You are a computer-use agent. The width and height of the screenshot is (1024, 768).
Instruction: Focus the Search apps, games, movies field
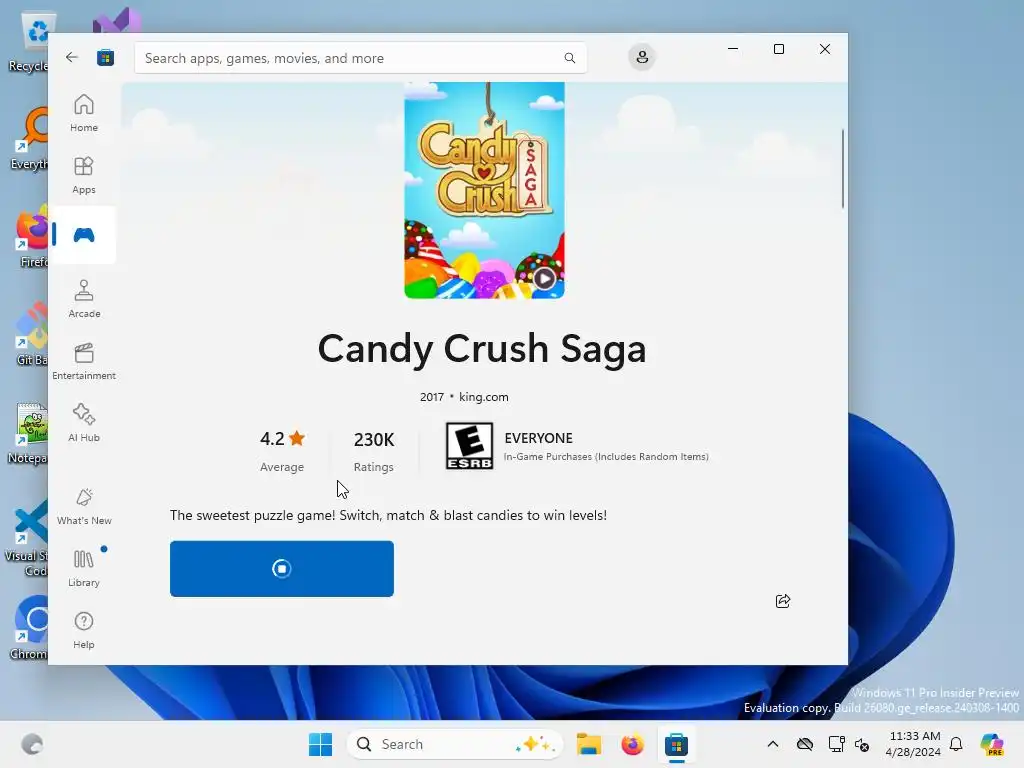click(x=360, y=58)
